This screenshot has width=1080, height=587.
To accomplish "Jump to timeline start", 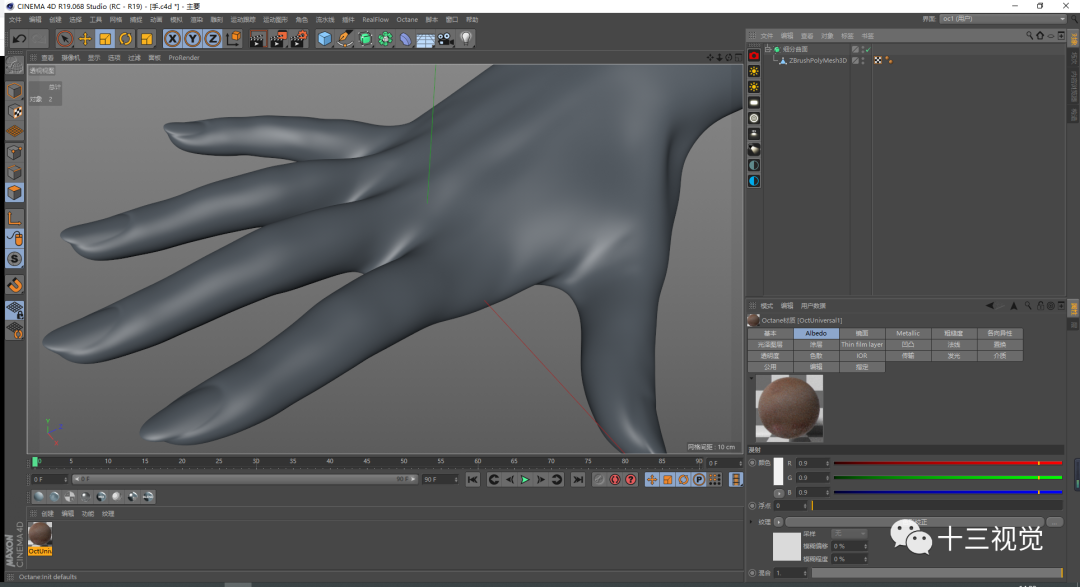I will pyautogui.click(x=472, y=480).
